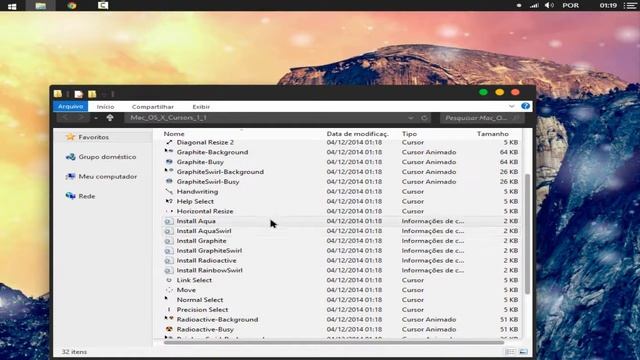Image resolution: width=640 pixels, height=360 pixels.
Task: Switch to large icons view button
Action: tap(523, 352)
